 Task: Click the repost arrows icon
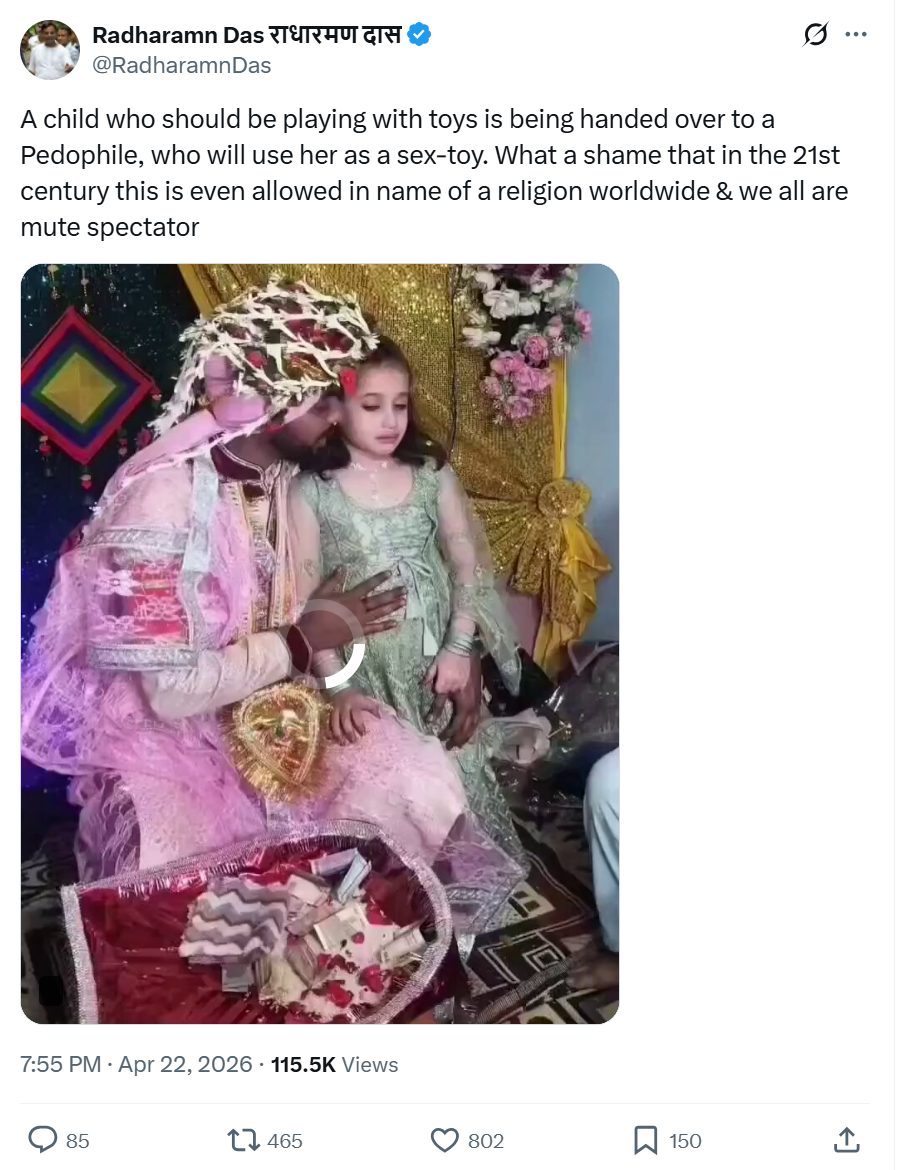(243, 1140)
